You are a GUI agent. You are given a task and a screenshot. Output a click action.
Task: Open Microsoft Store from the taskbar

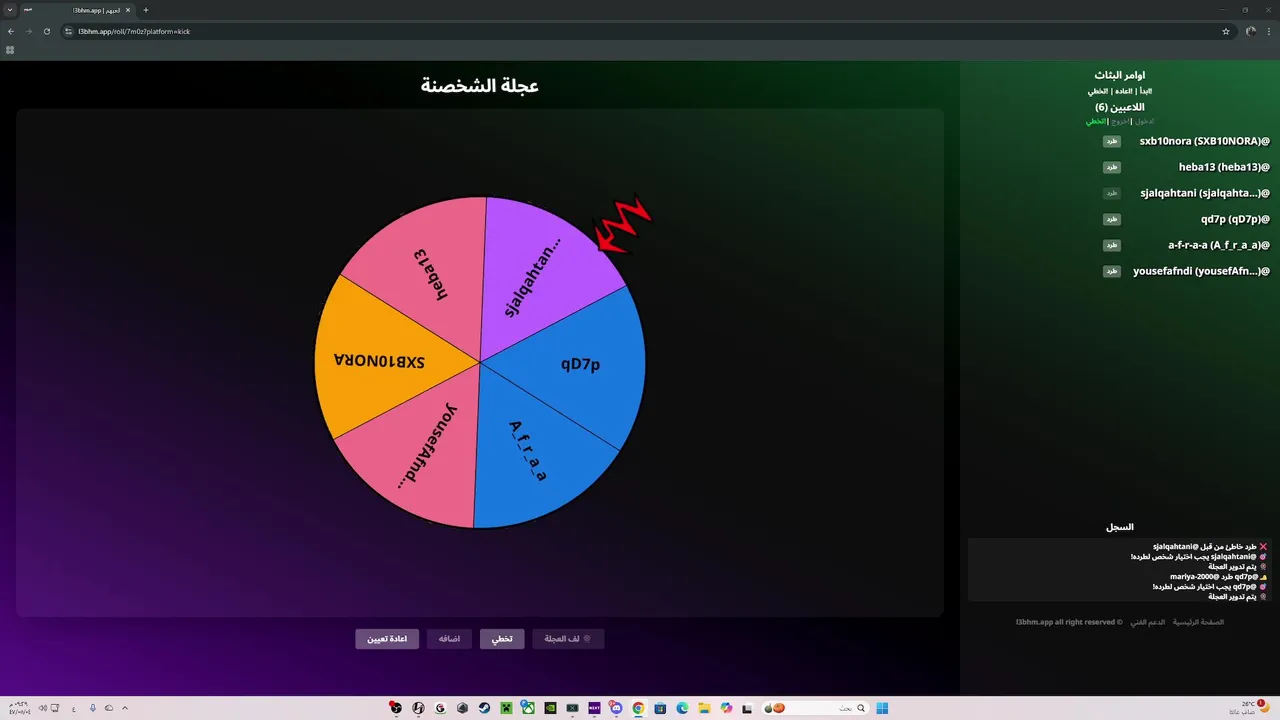[660, 708]
